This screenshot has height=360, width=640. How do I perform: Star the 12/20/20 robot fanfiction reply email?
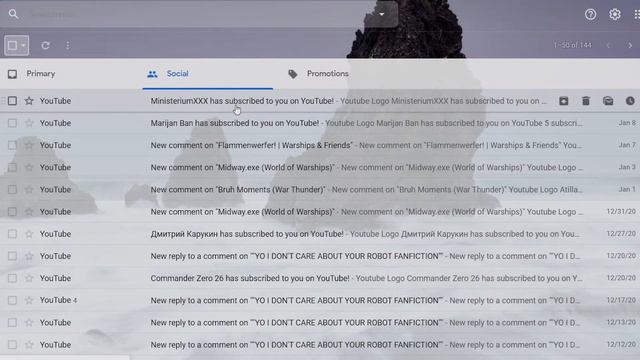pos(29,256)
